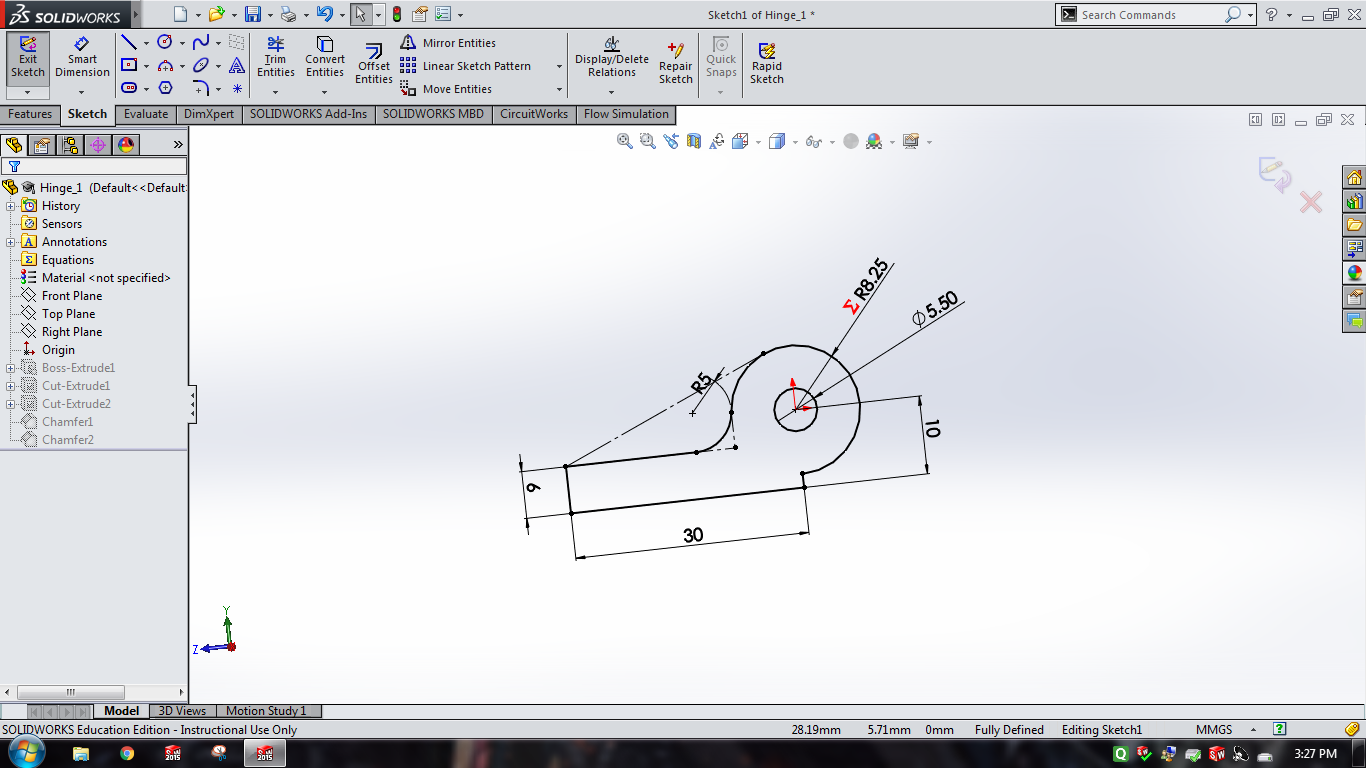Expand the Cut-Extrude2 feature node

pyautogui.click(x=11, y=404)
